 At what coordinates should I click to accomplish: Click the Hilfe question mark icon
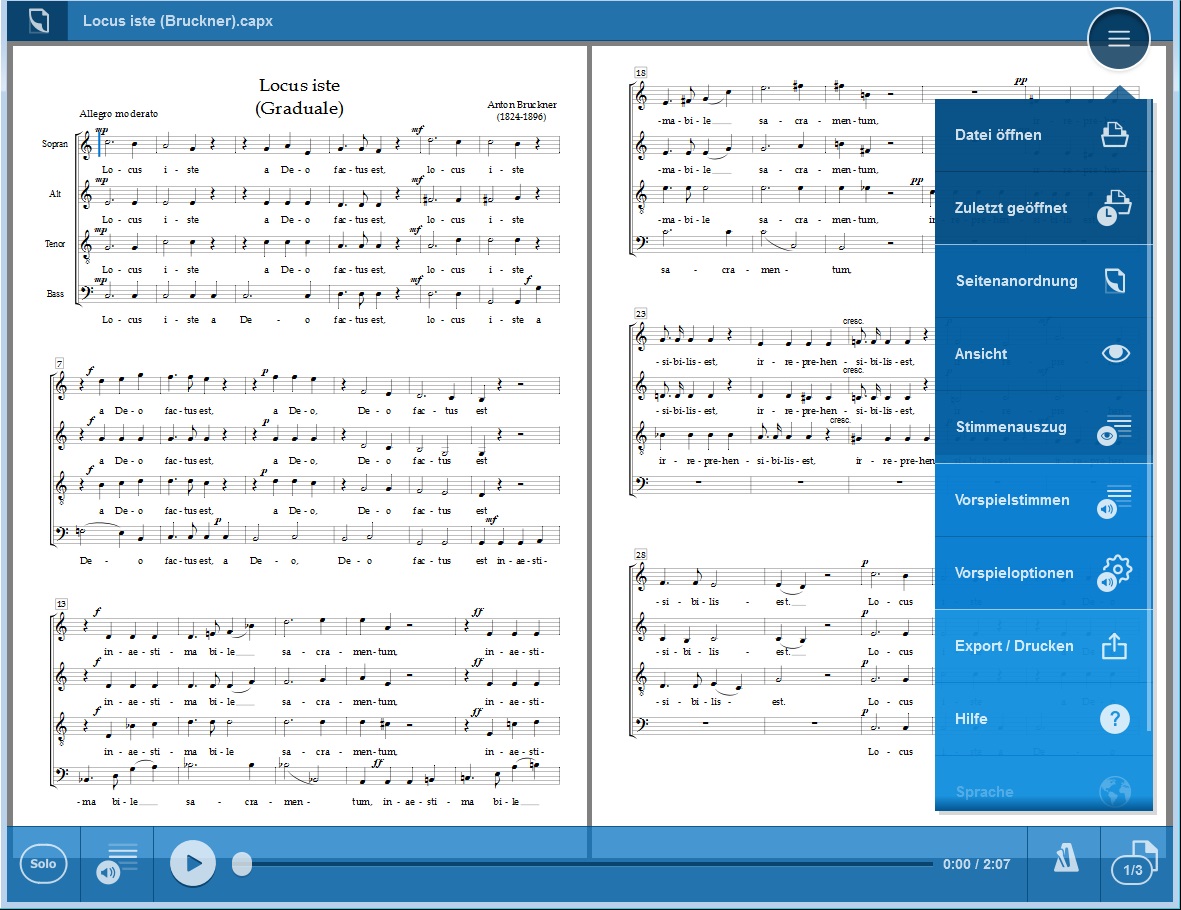click(x=1114, y=719)
